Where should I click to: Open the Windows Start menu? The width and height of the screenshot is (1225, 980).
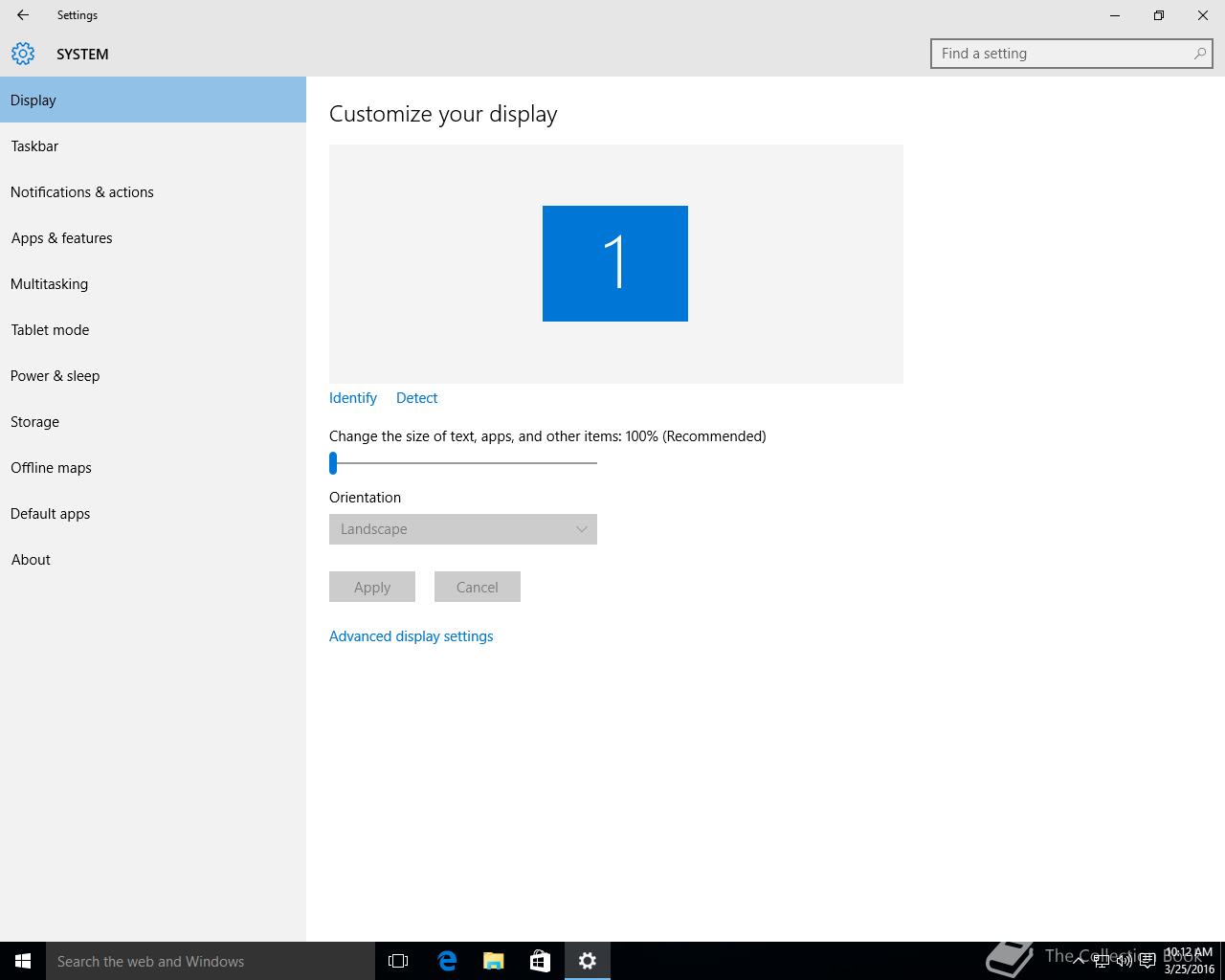[x=23, y=961]
